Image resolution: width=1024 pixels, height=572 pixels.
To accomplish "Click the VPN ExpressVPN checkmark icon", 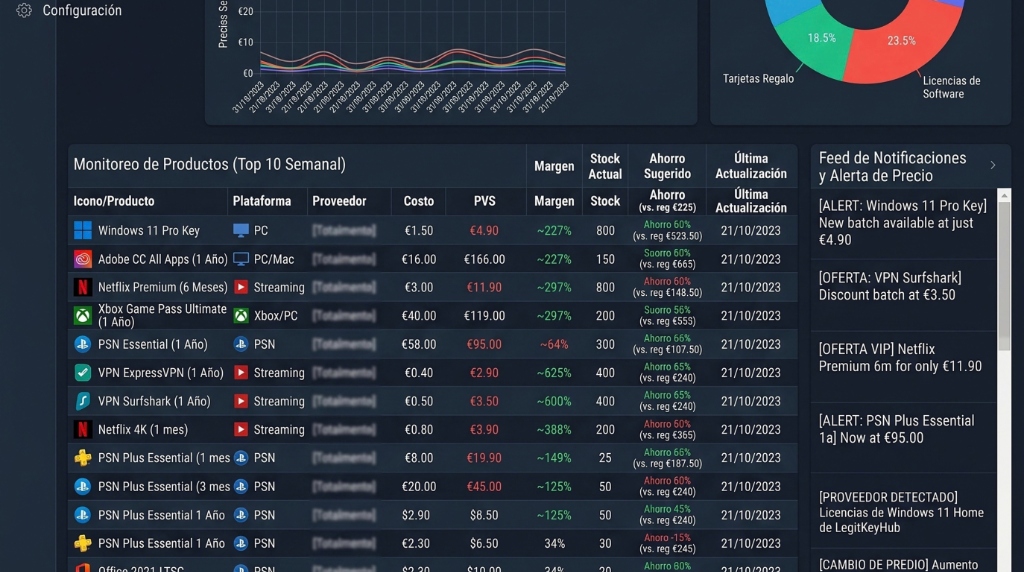I will pos(82,373).
